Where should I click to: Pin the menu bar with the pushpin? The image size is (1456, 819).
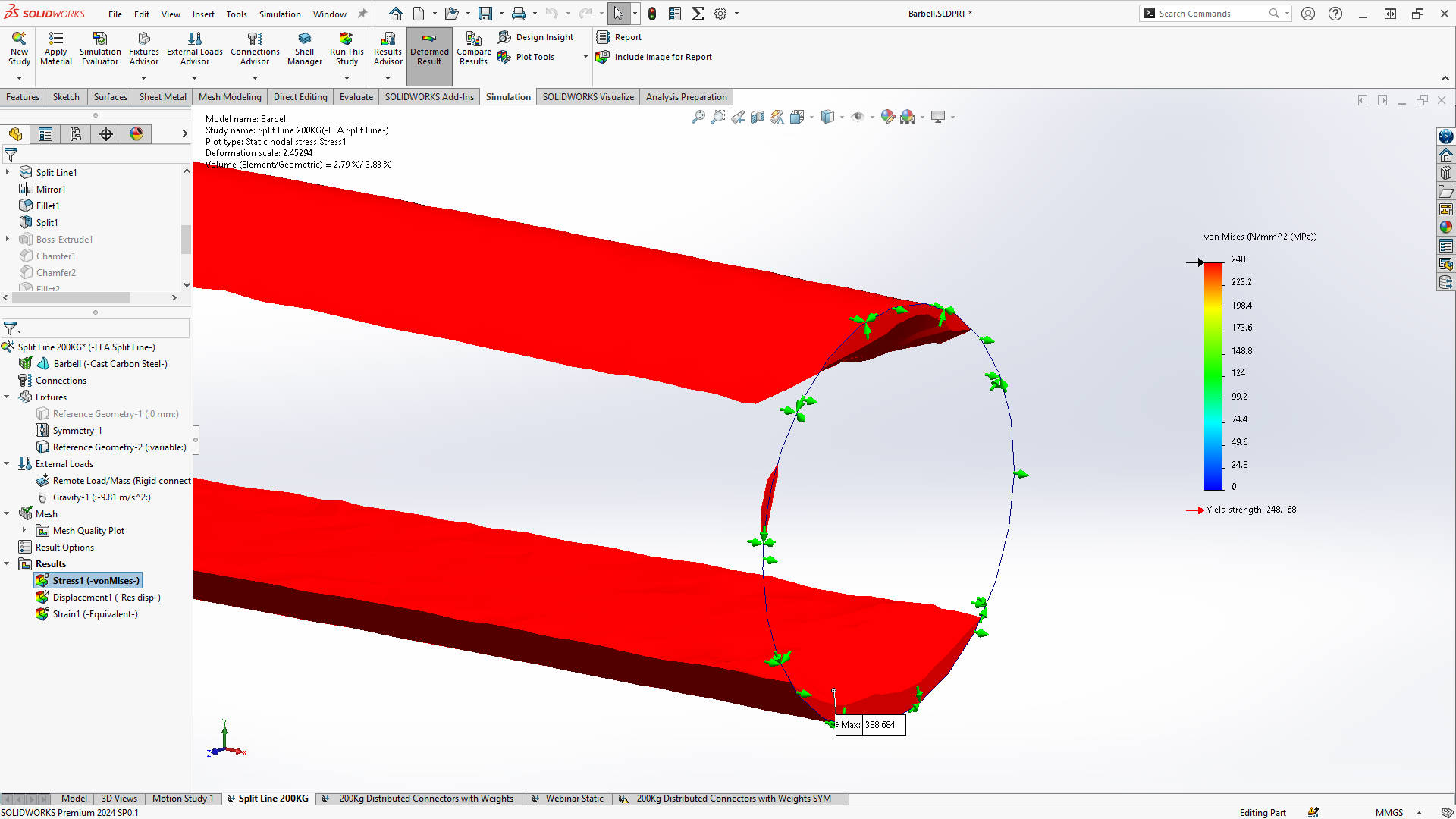pos(362,14)
